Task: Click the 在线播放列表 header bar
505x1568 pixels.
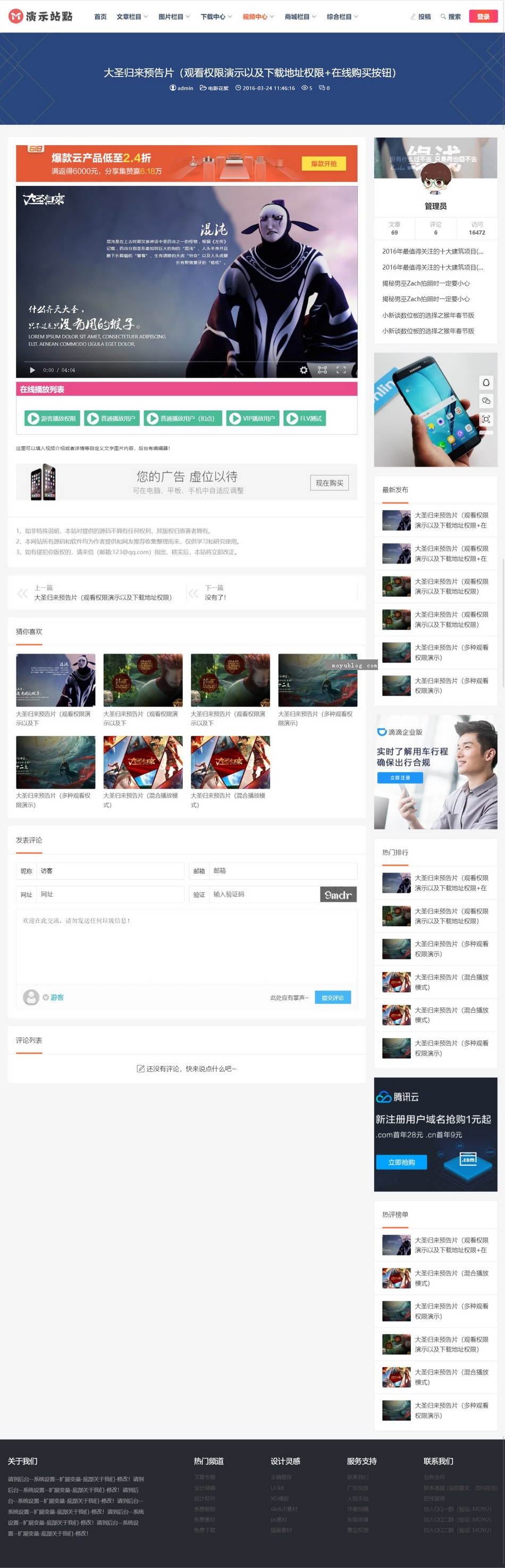Action: point(187,389)
